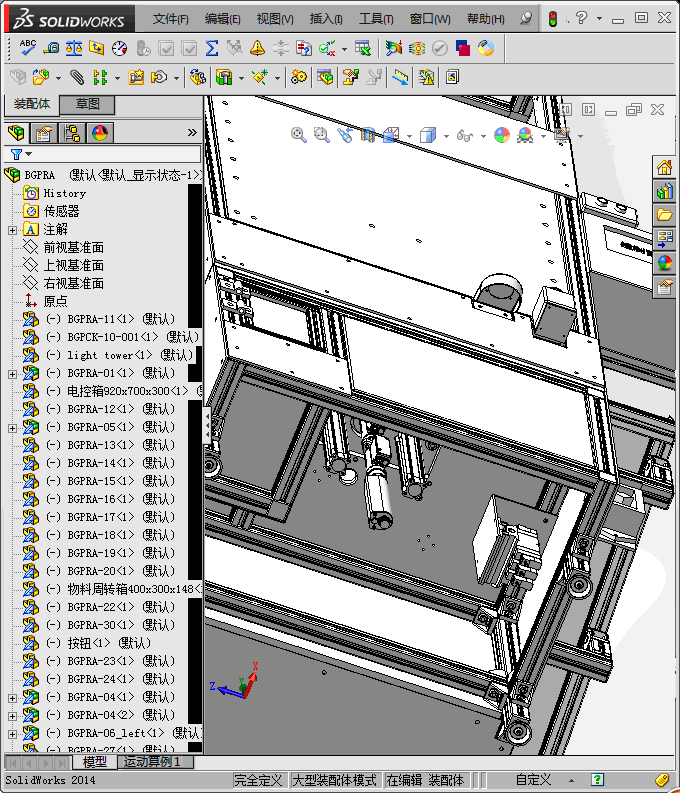The width and height of the screenshot is (680, 793).
Task: Expand hidden panel tabs with double chevron
Action: (192, 133)
